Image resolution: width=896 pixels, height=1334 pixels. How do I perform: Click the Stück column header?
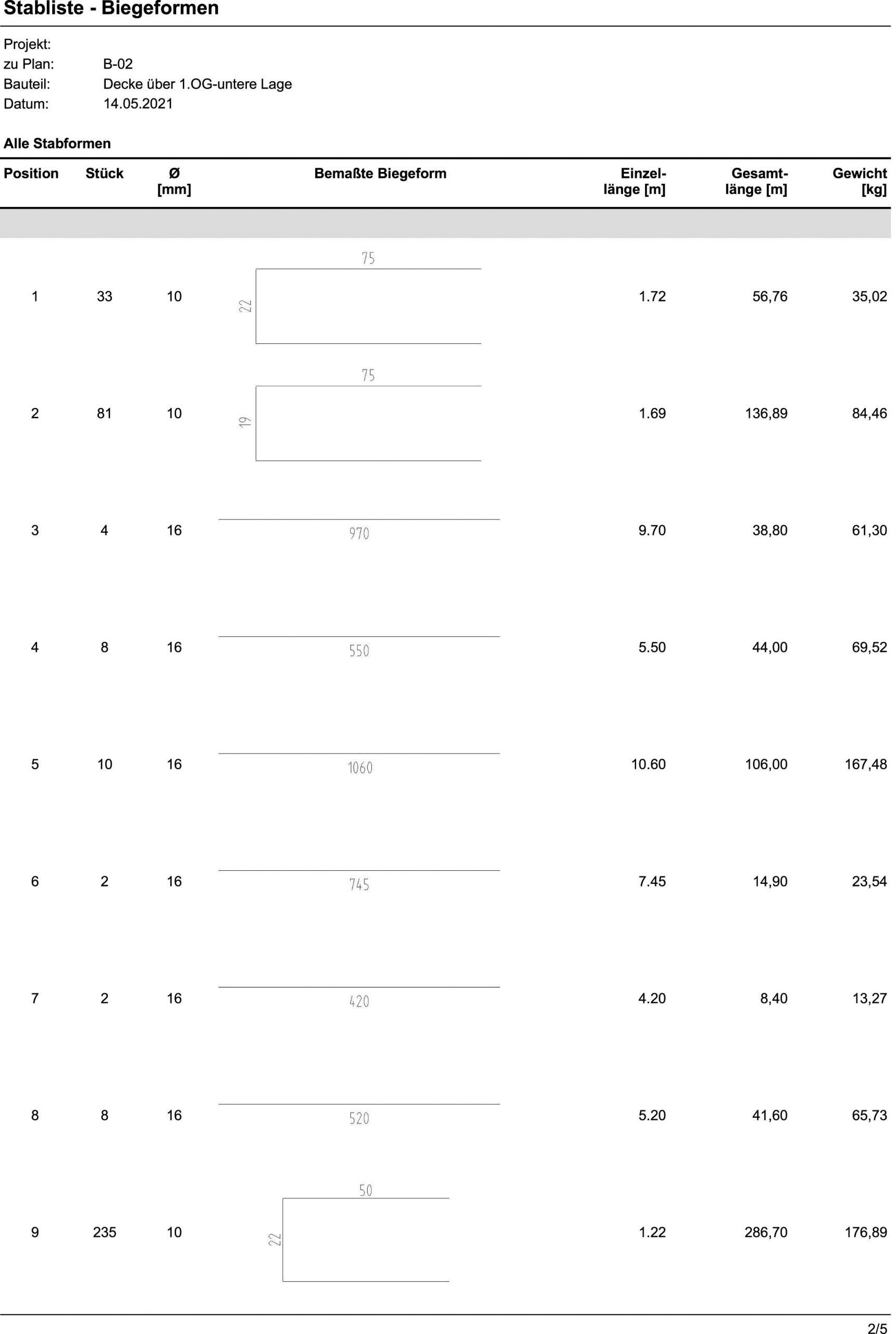[105, 174]
